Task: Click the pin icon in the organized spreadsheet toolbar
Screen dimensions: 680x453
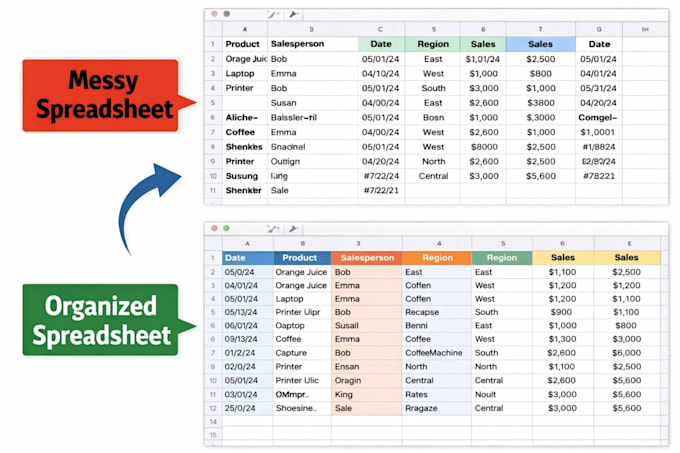Action: (293, 229)
